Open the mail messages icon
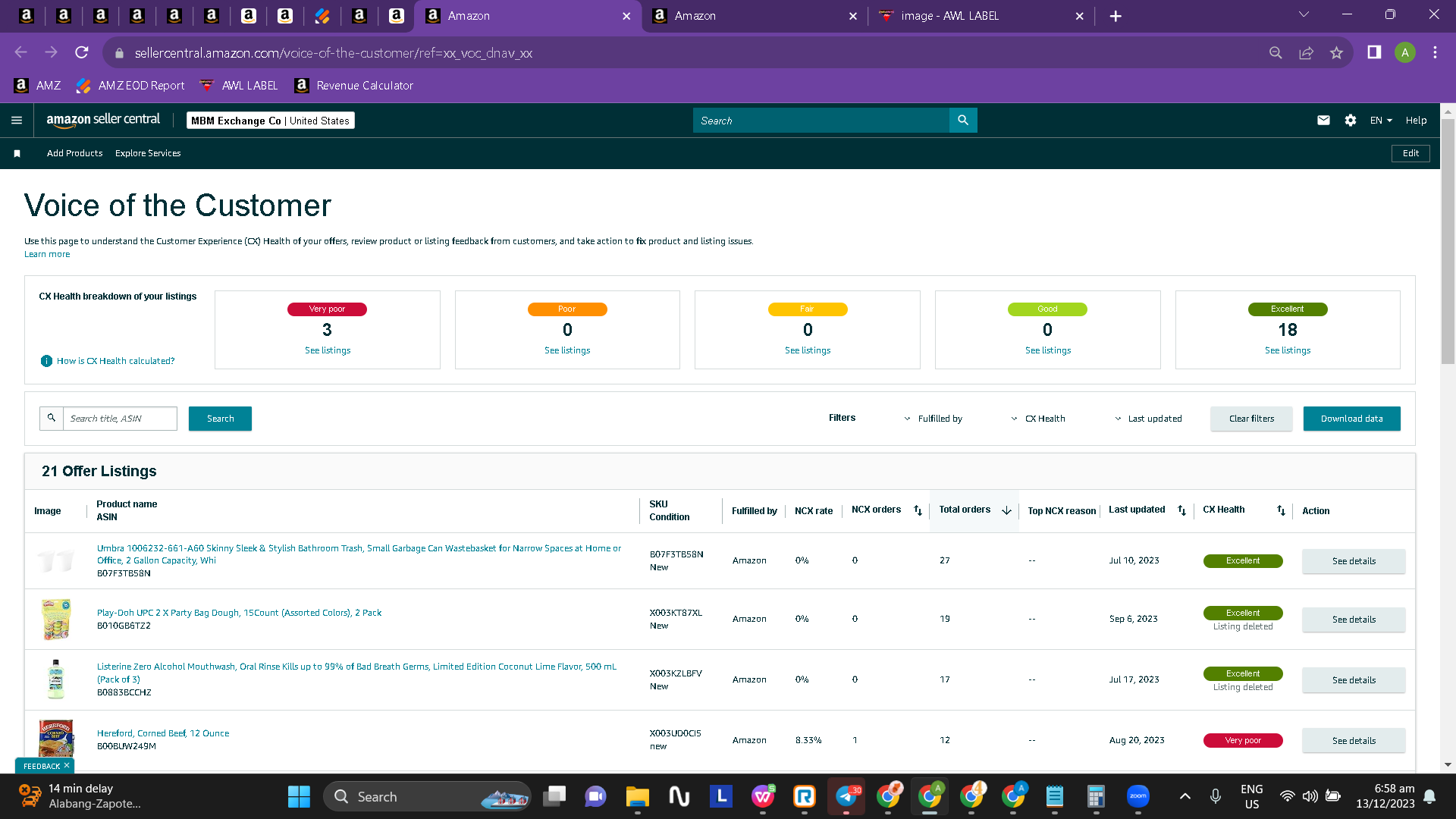Screen dimensions: 1456x819 point(1323,120)
